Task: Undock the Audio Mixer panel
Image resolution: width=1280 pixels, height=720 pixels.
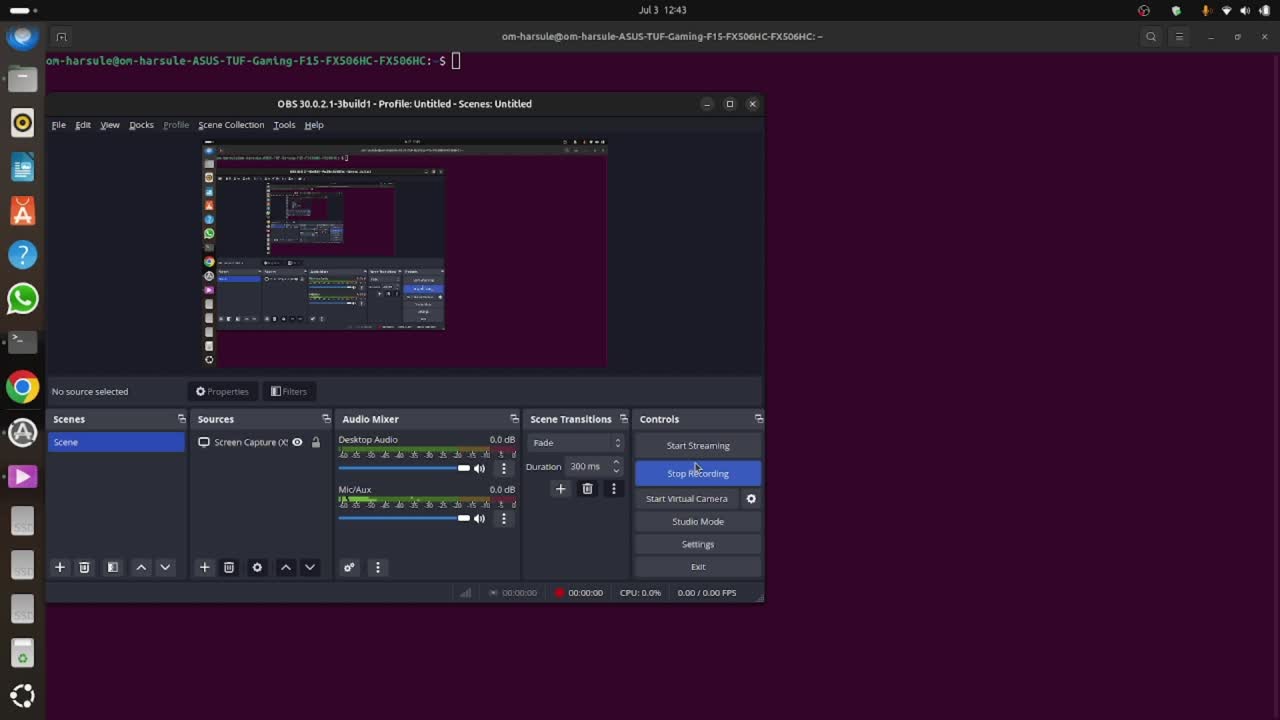Action: (x=514, y=419)
